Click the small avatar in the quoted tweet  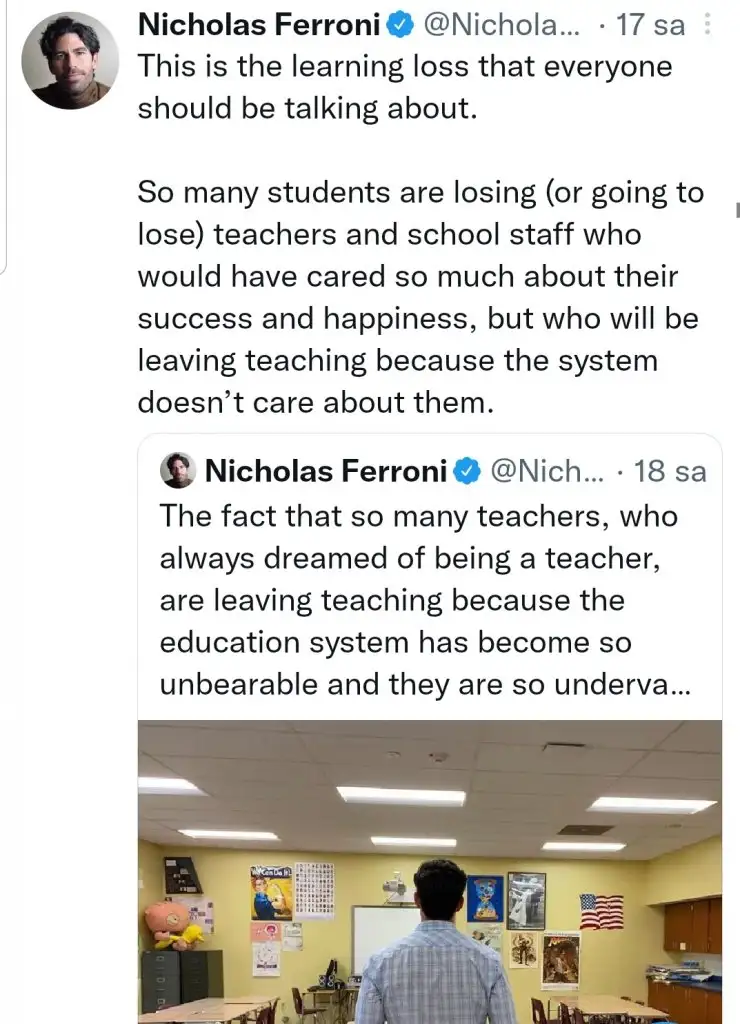tap(178, 470)
